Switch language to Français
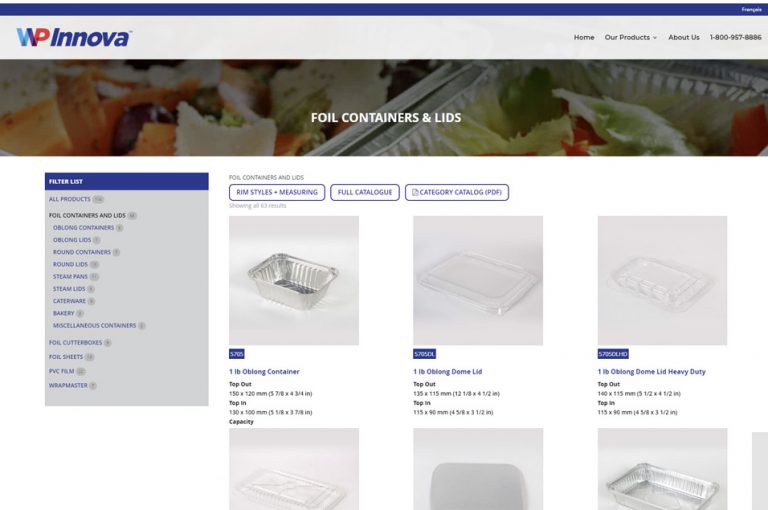768x510 pixels. point(751,9)
